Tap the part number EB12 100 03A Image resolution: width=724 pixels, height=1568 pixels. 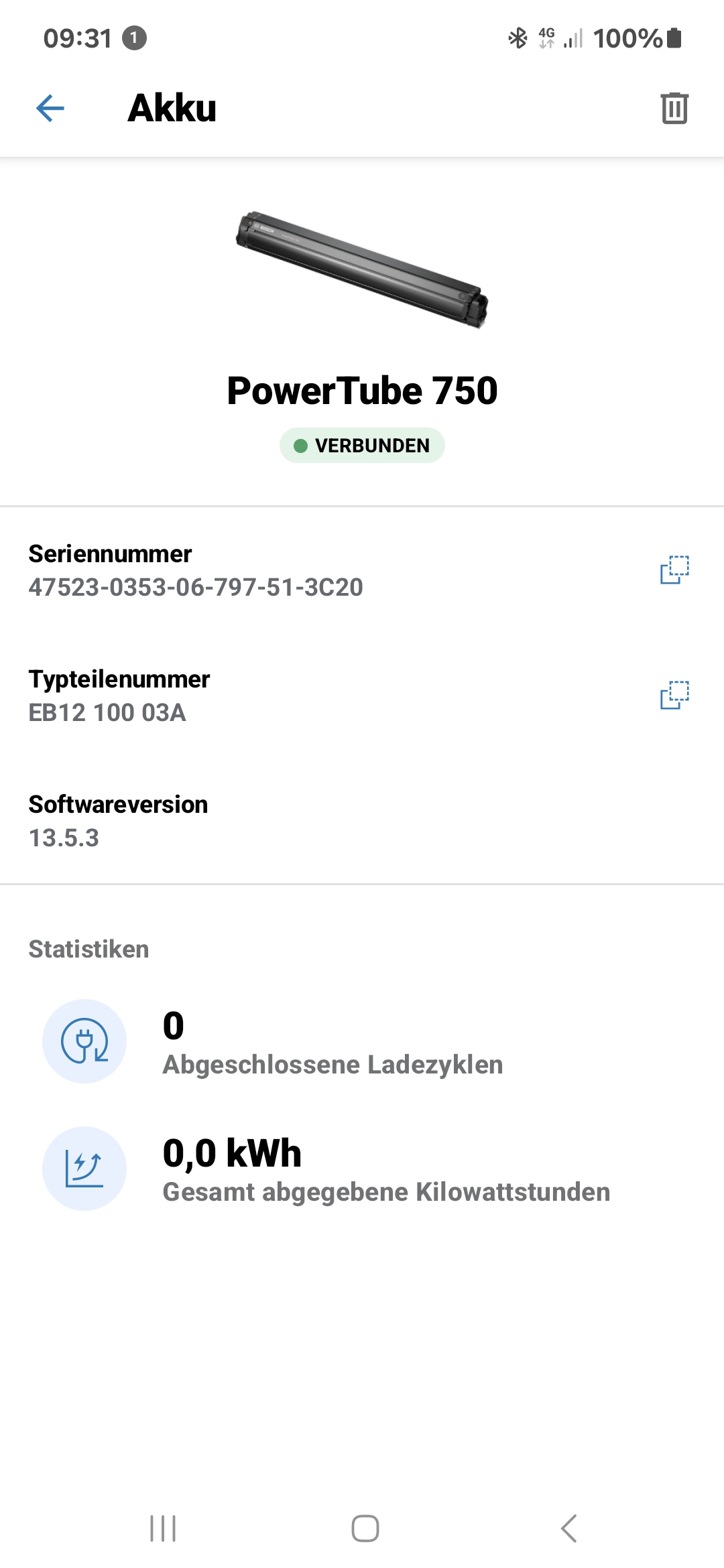click(x=107, y=713)
